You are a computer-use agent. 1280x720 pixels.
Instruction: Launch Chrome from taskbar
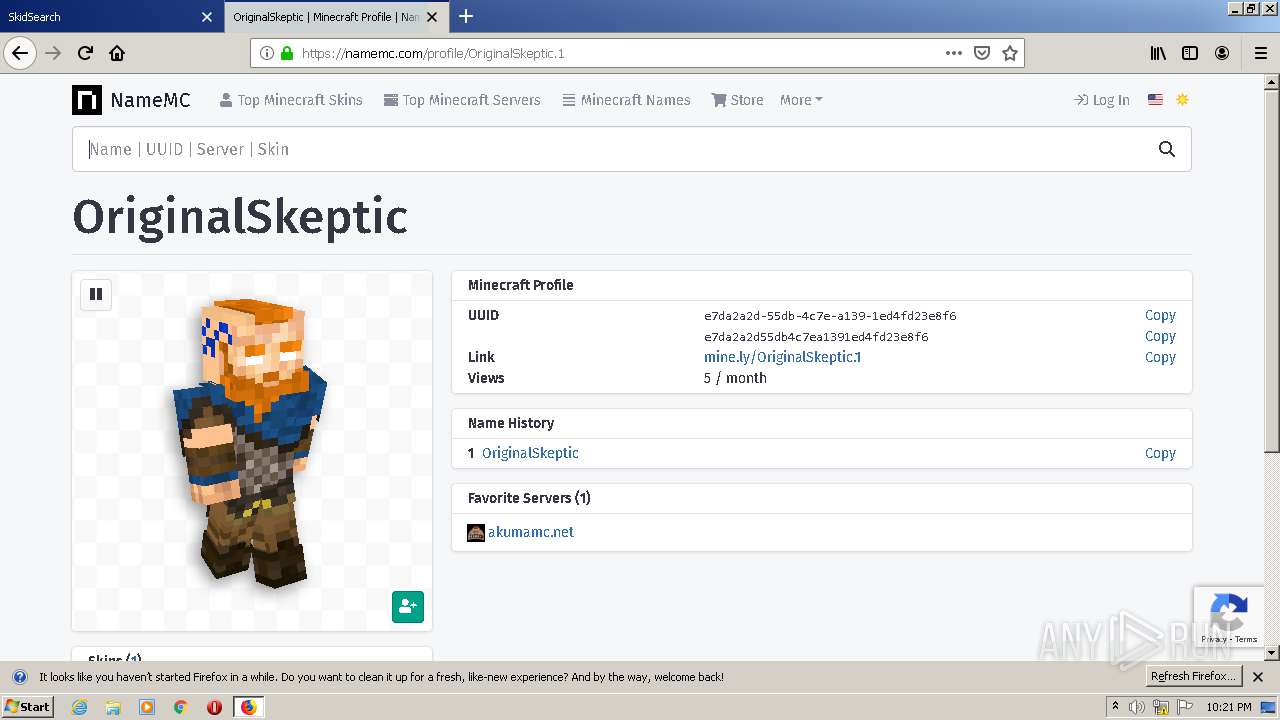coord(181,707)
